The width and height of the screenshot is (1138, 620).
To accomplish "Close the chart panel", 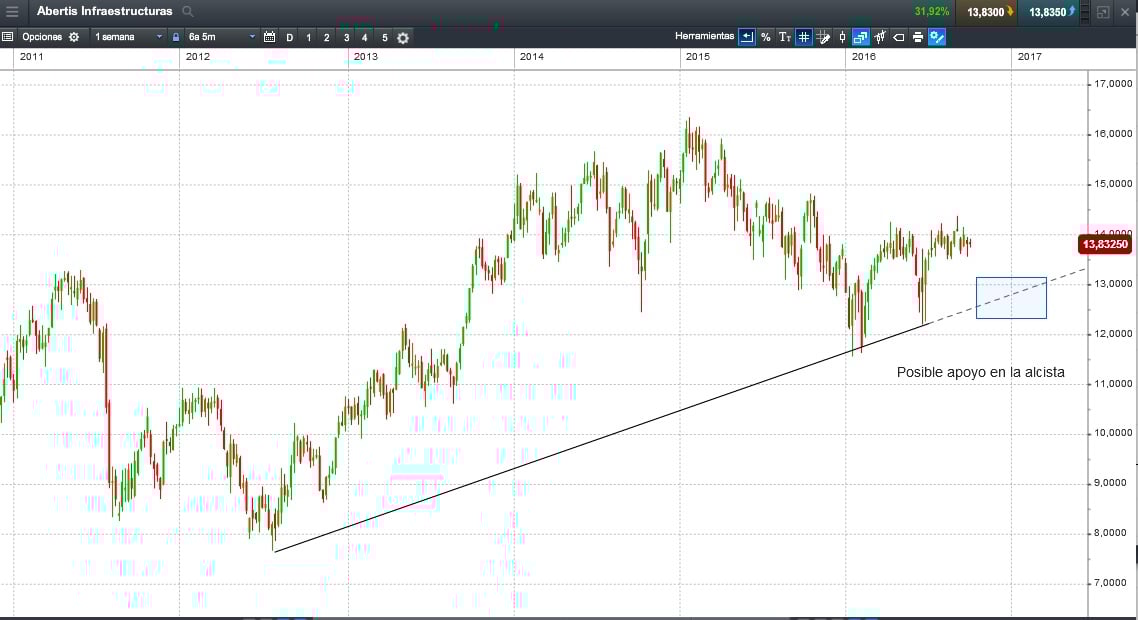I will point(1125,12).
